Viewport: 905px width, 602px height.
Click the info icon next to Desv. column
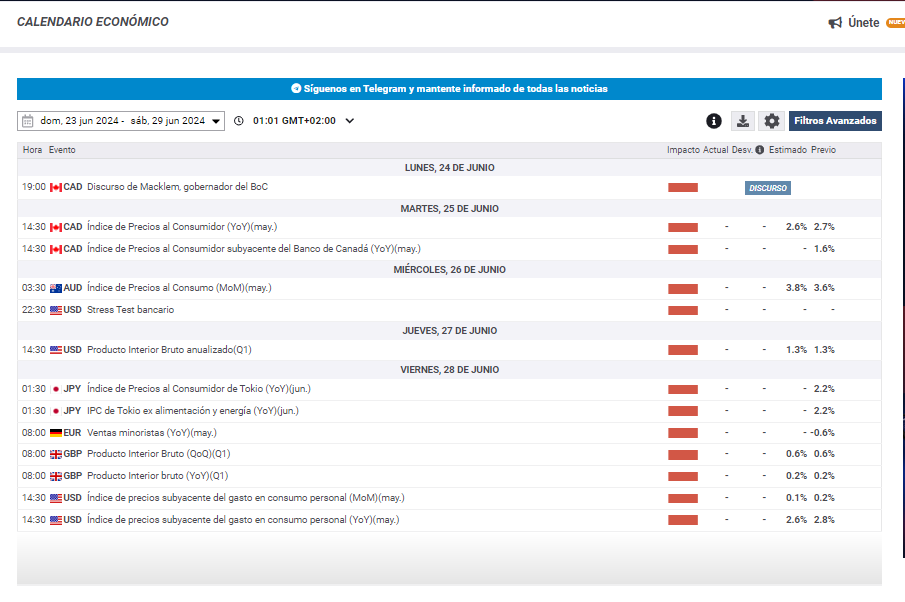click(x=760, y=150)
